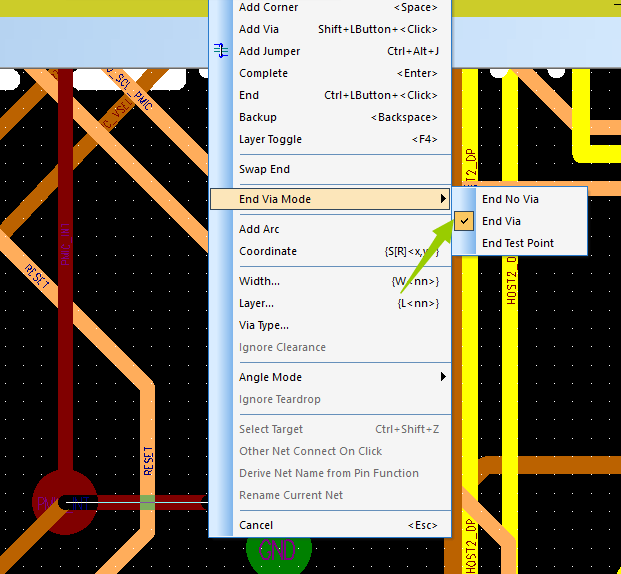
Task: Open the Width... setting
Action: [x=330, y=281]
